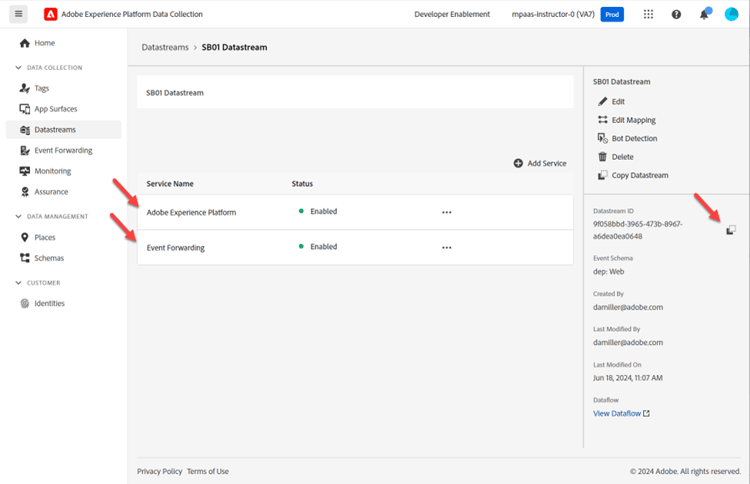Viewport: 750px width, 484px height.
Task: Click the red Adobe logo icon
Action: click(50, 14)
